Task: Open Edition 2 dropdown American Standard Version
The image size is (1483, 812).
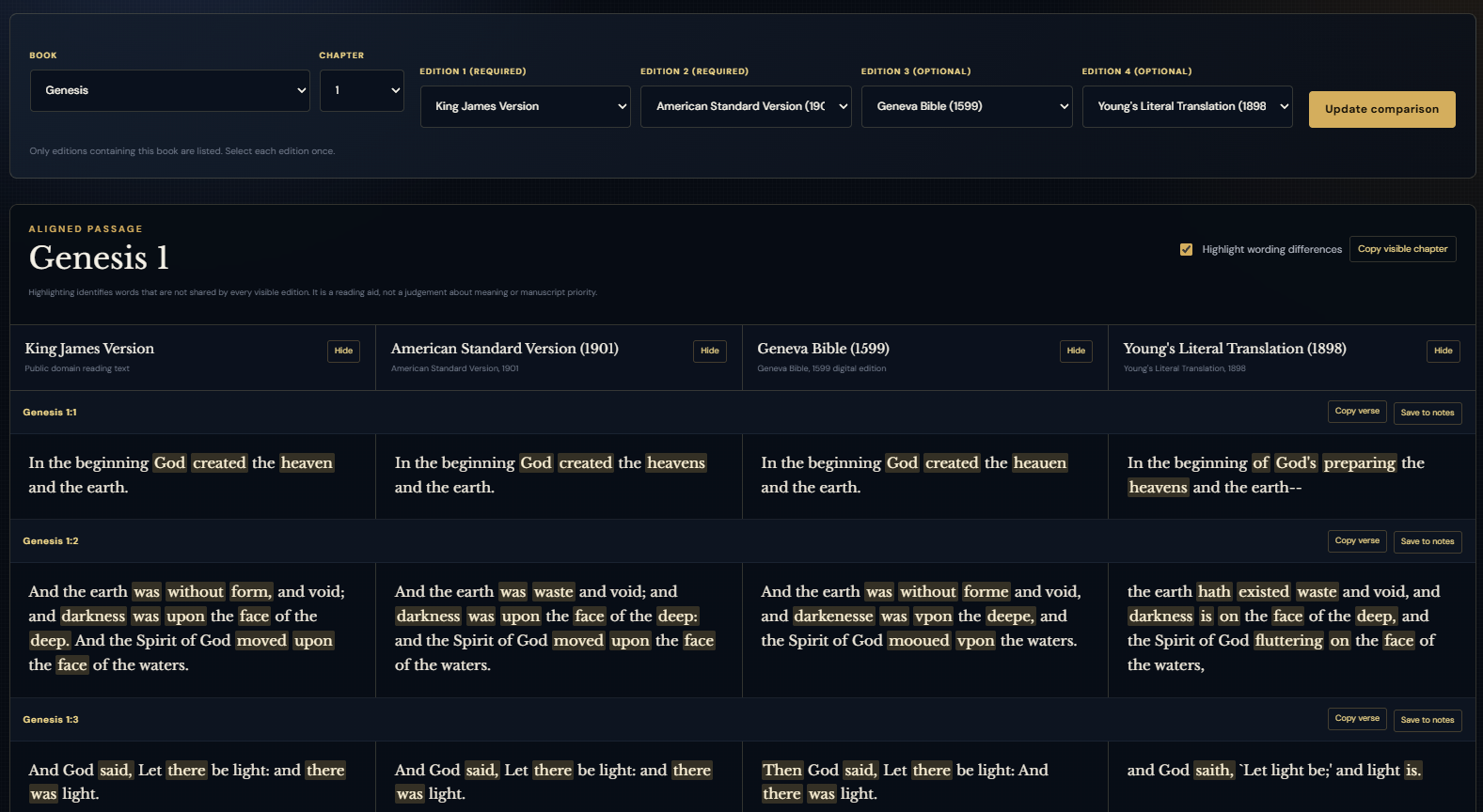Action: 746,106
